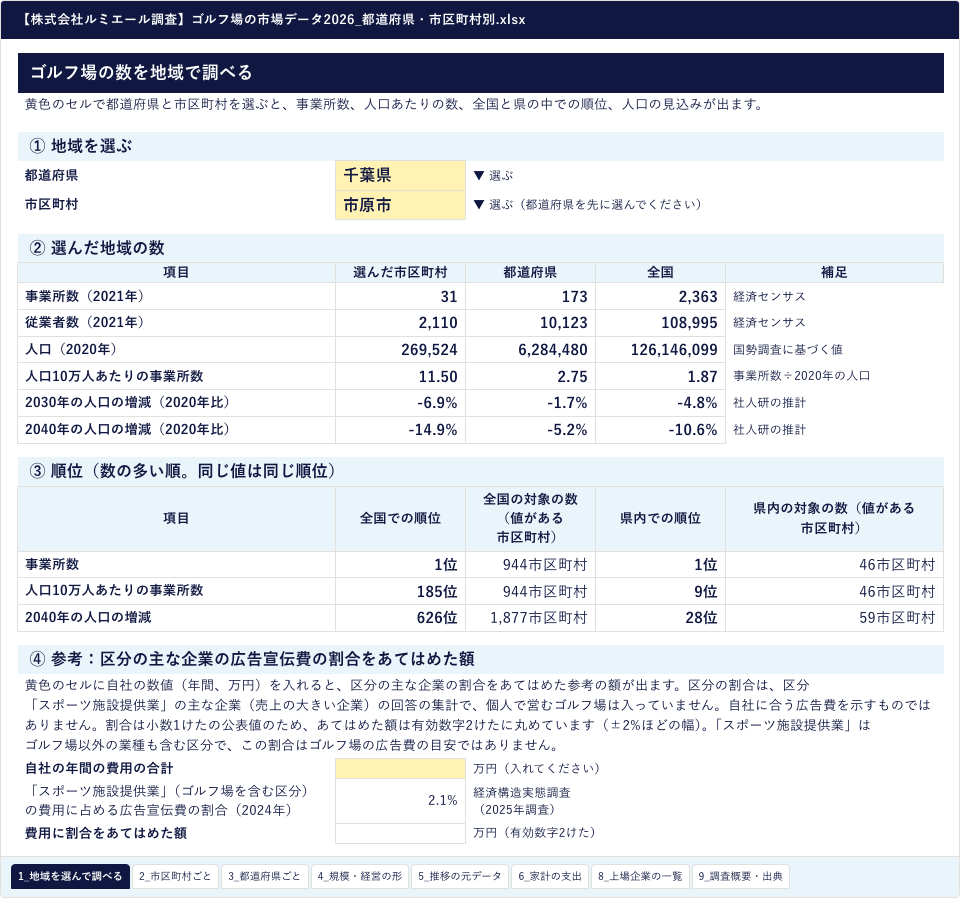
Task: Select the empty 費用に割合をあてはめた額 result cell
Action: coord(400,833)
